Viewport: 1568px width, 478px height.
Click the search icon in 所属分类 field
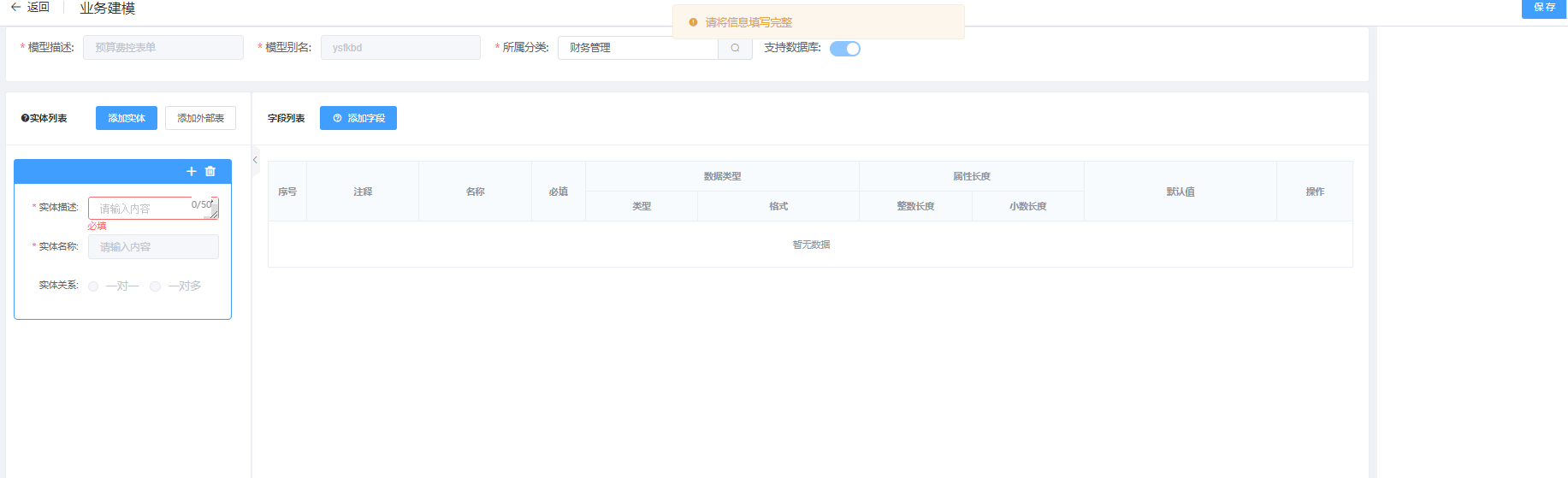735,48
